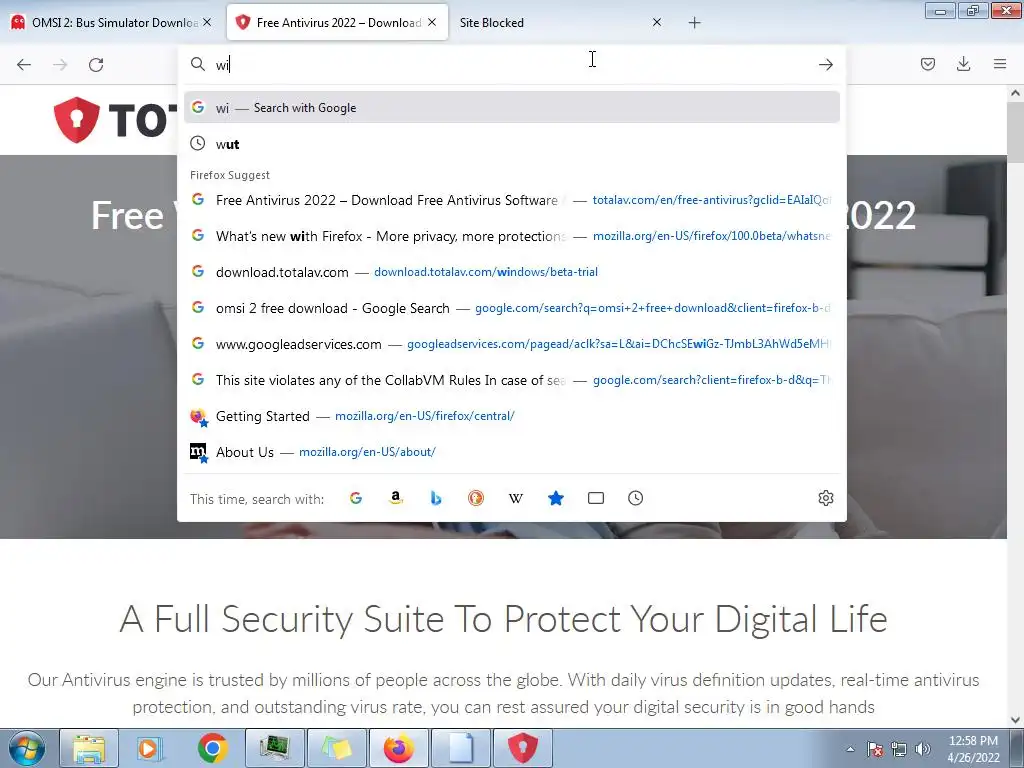Search this time with Wikipedia icon
This screenshot has height=768, width=1024.
516,498
